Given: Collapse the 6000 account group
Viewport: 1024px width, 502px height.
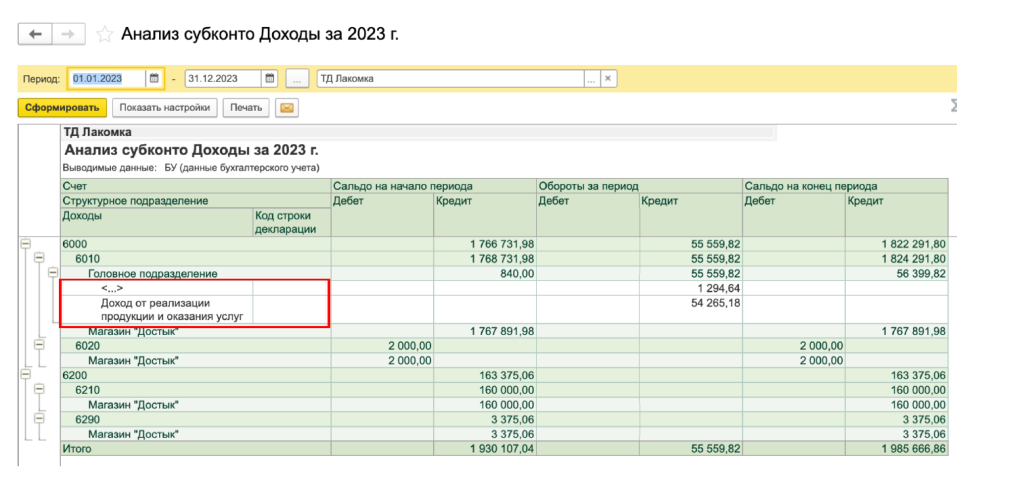Looking at the screenshot, I should [x=25, y=244].
